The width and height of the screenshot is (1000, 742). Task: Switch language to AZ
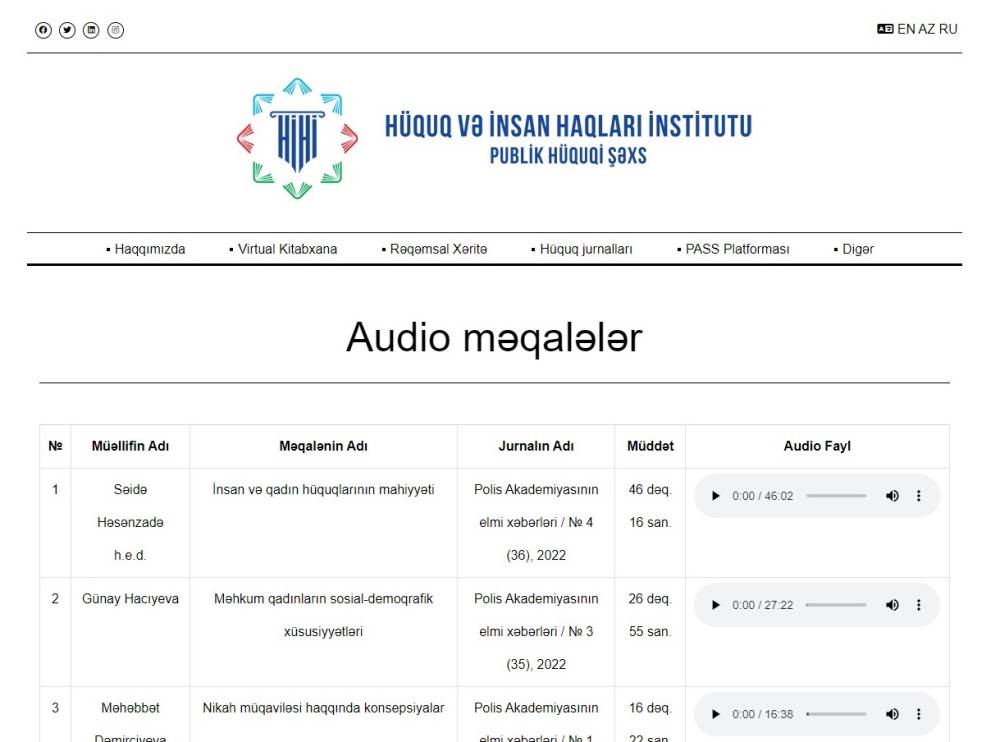click(x=926, y=29)
